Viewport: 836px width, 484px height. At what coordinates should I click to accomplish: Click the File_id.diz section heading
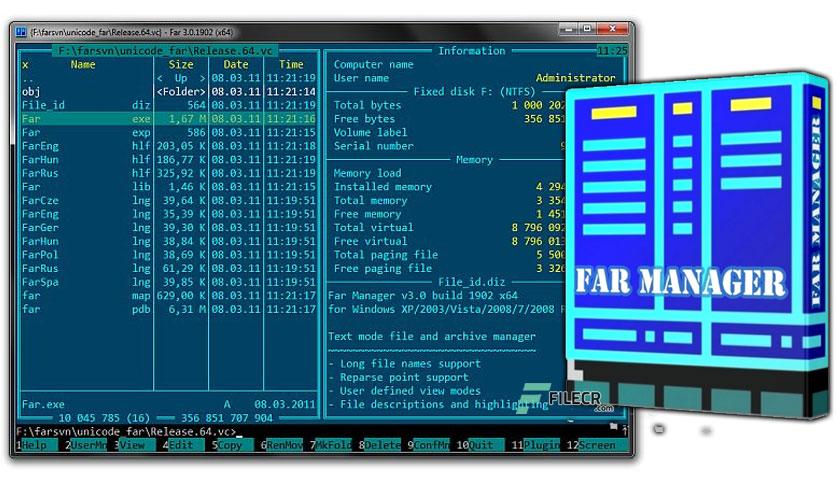[471, 282]
